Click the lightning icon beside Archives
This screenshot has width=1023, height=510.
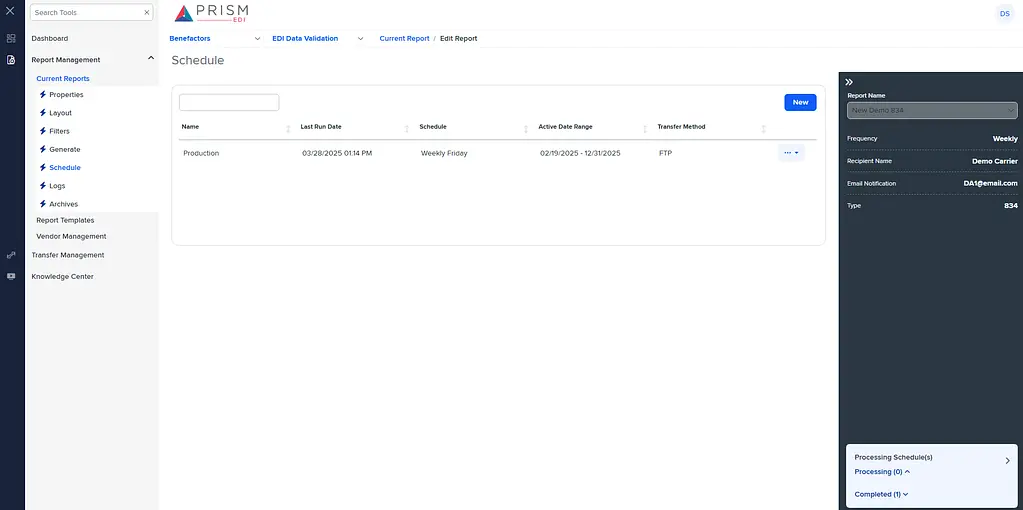[x=43, y=204]
